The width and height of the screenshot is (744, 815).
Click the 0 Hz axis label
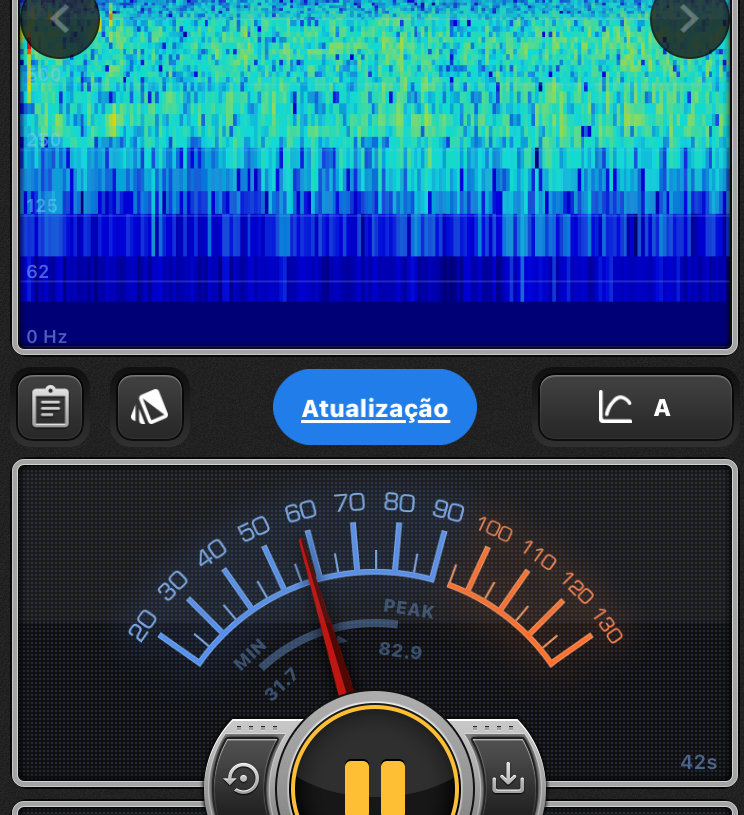(47, 337)
